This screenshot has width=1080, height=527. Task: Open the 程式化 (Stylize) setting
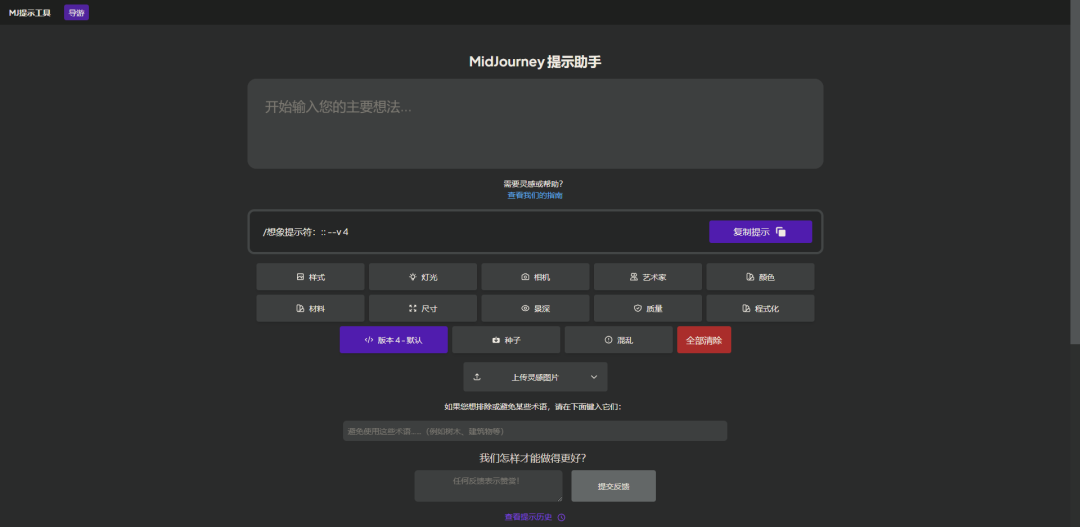click(x=760, y=308)
